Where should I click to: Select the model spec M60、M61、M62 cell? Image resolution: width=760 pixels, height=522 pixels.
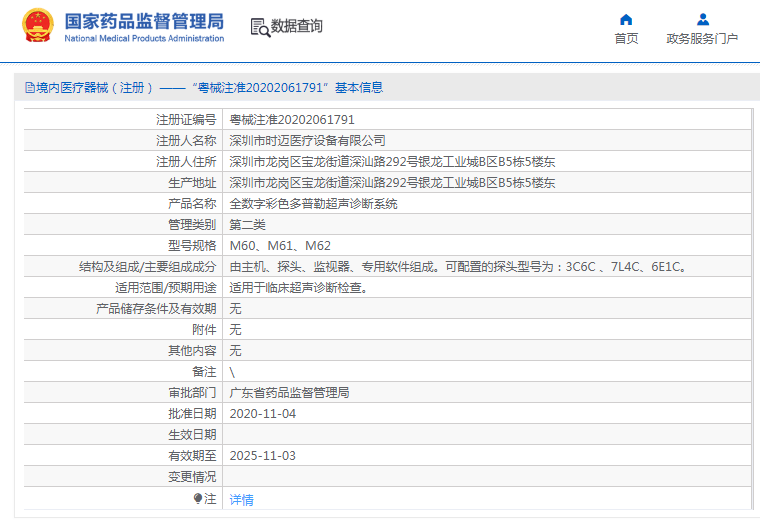point(280,246)
